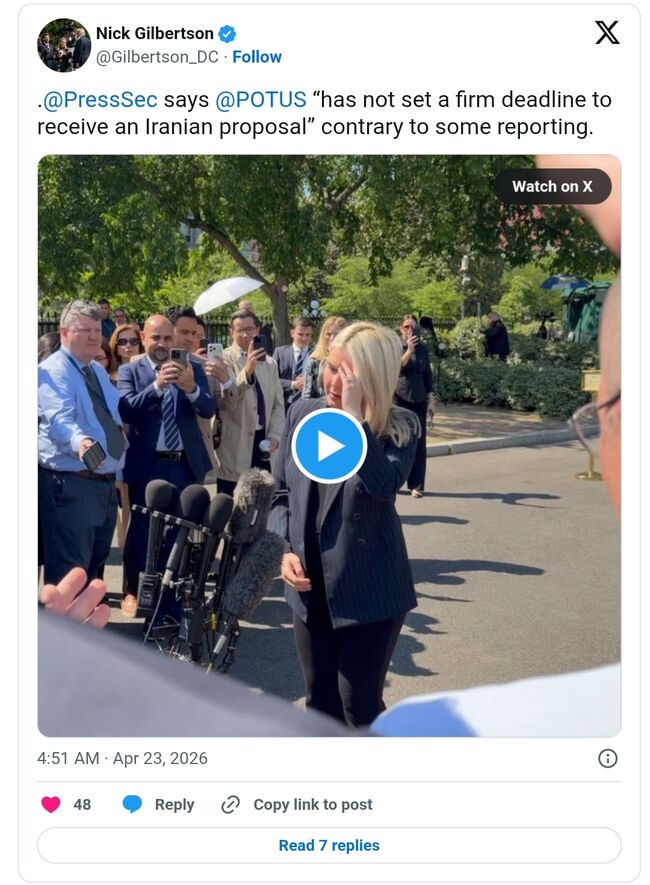650x885 pixels.
Task: Click the Copy link to post text
Action: 313,804
